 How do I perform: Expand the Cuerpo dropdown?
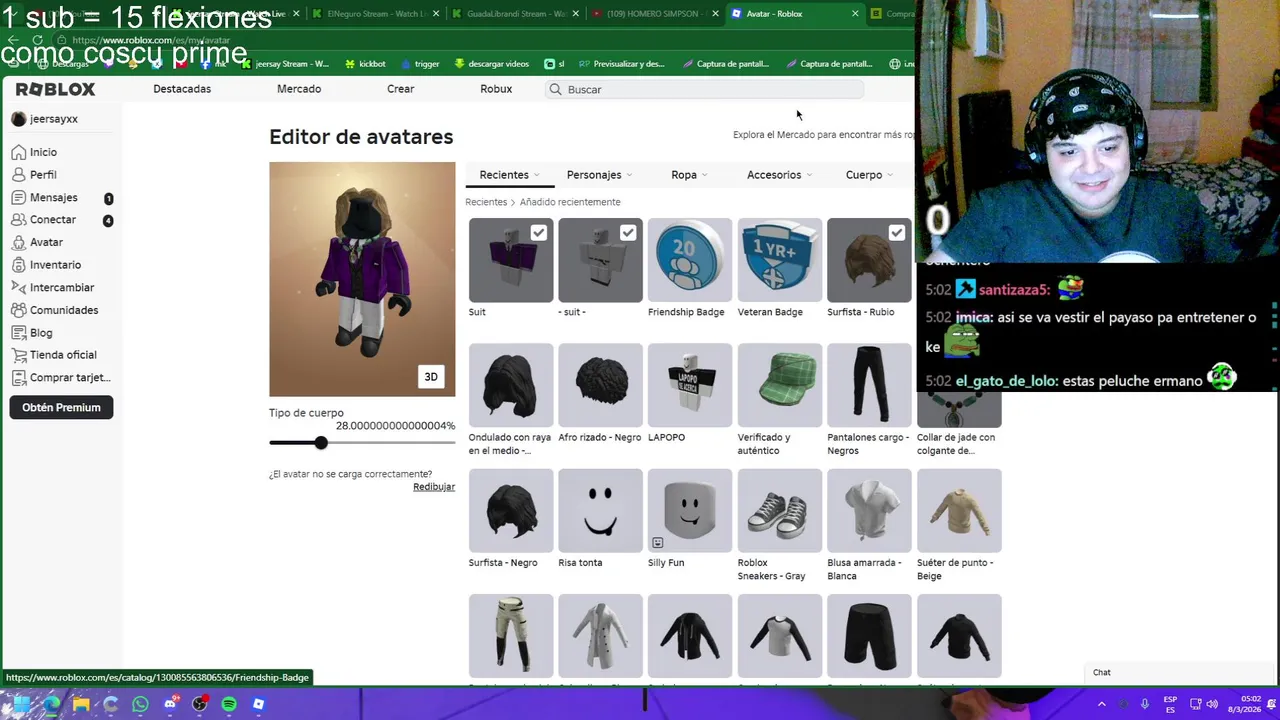pos(869,175)
